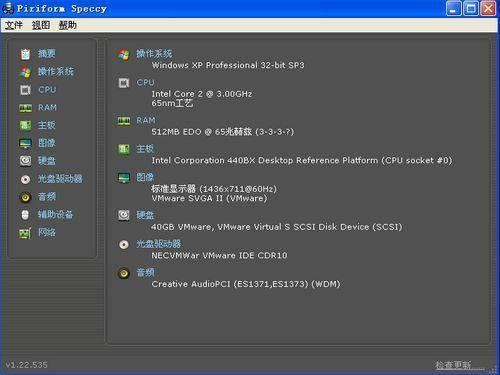Click the Speccy app icon in title bar
The height and width of the screenshot is (375, 500).
[8, 8]
